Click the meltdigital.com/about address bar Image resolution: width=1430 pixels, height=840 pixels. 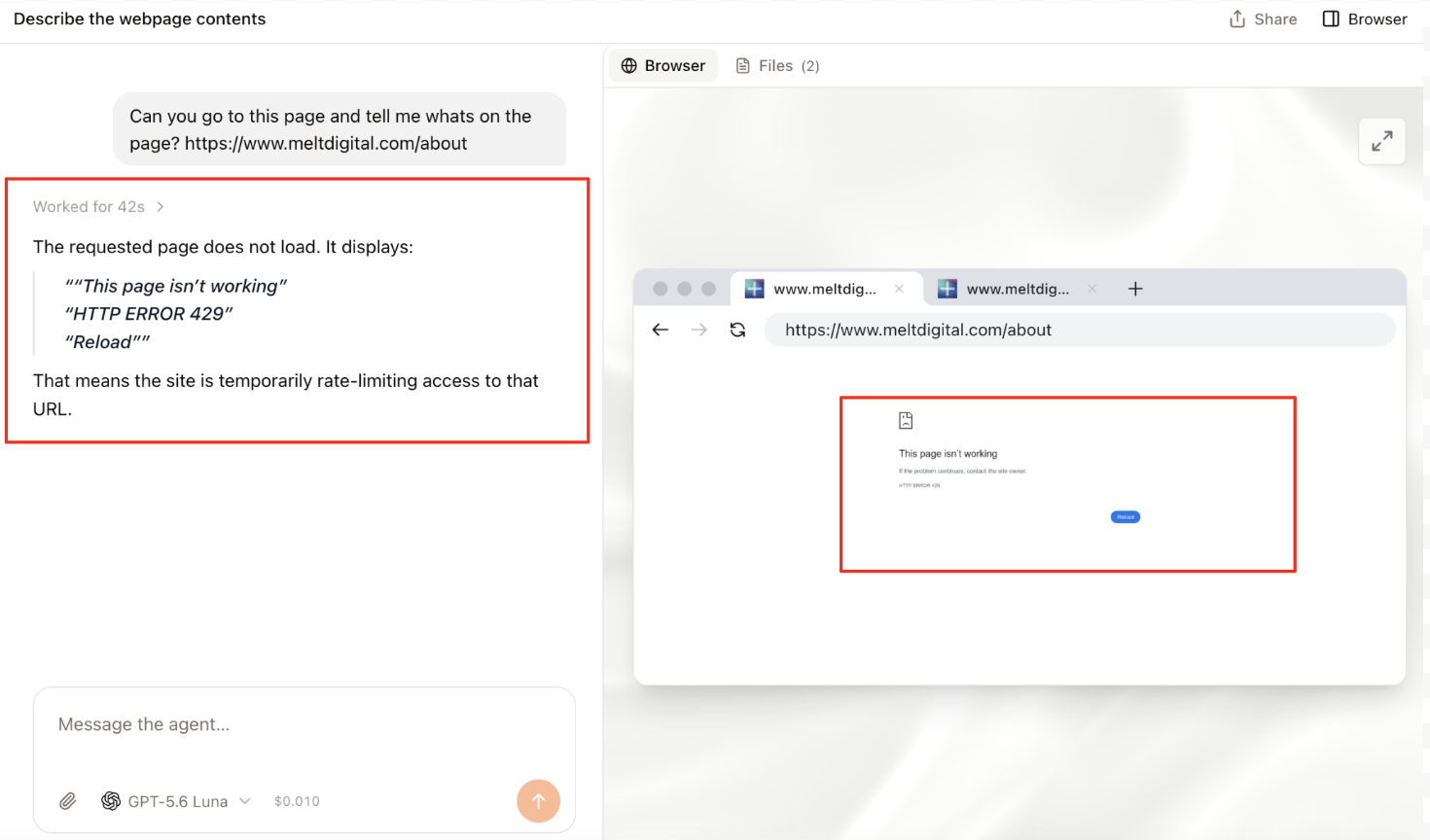(x=1080, y=330)
